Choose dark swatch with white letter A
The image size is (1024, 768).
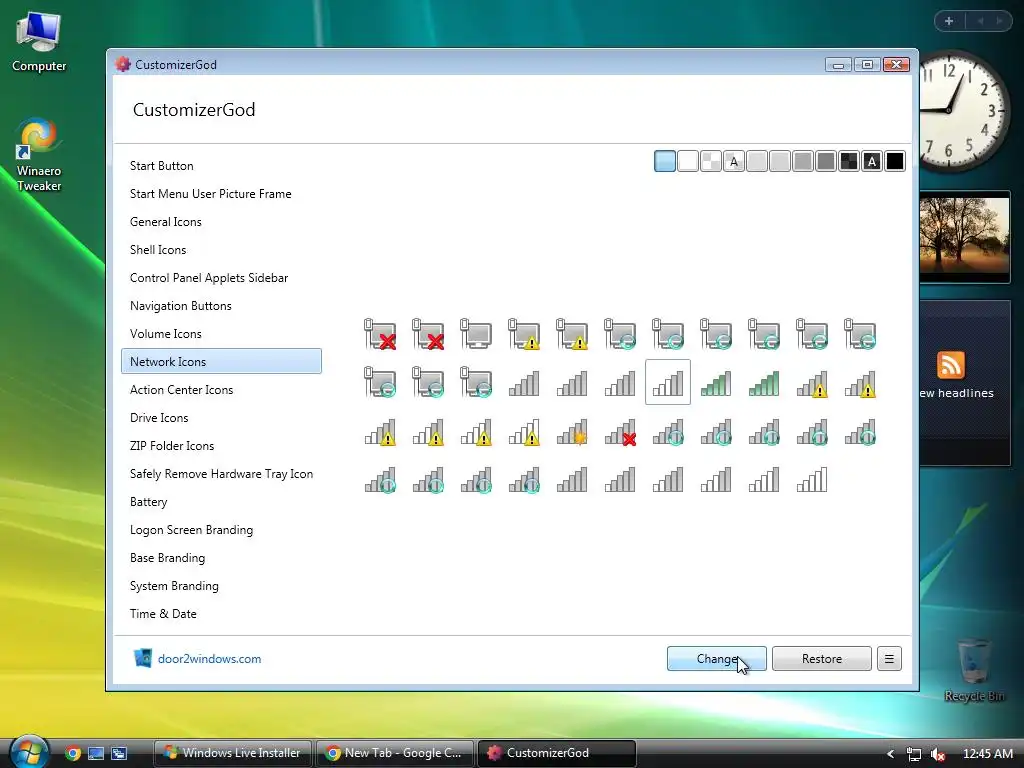tap(872, 161)
